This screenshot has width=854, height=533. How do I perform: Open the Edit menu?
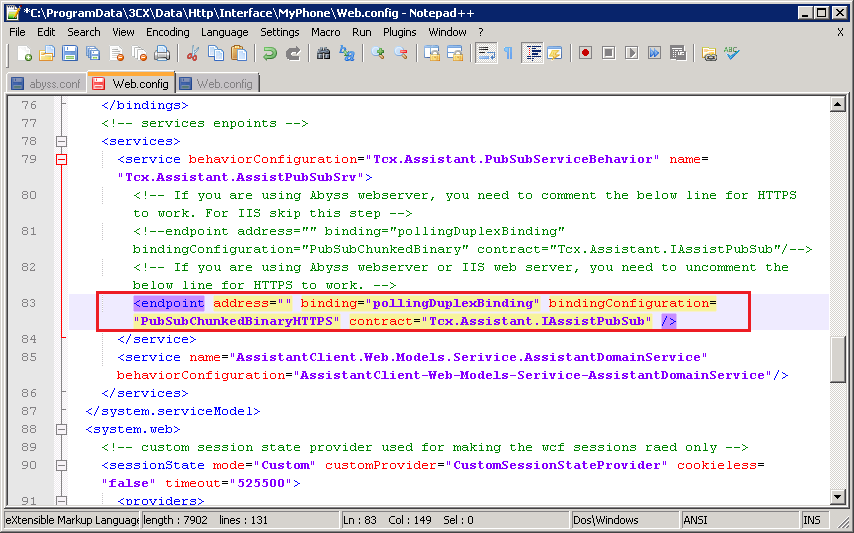pos(46,32)
